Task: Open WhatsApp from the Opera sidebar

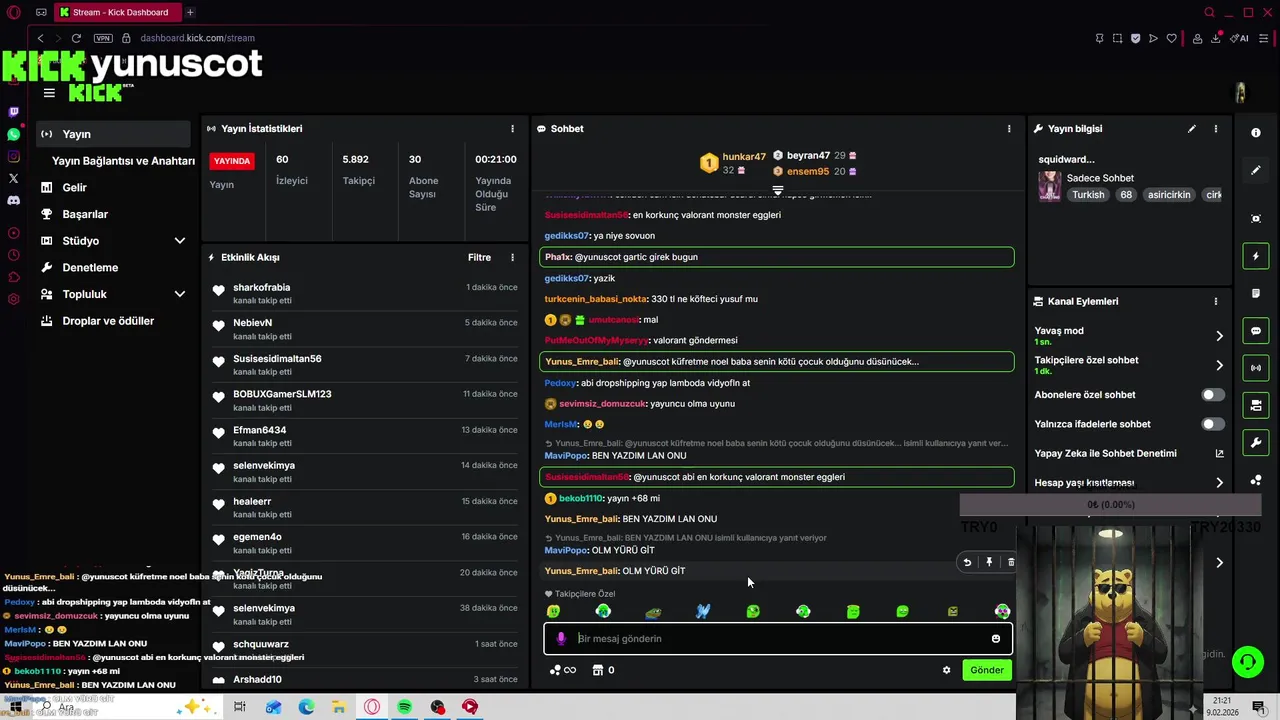Action: 13,134
